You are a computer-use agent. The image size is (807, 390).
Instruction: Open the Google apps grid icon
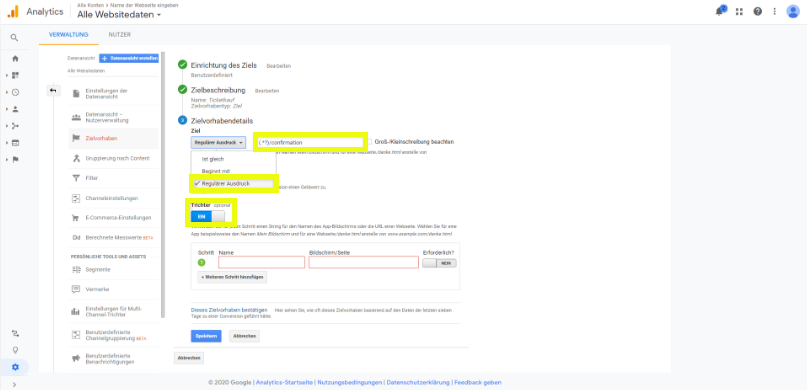pos(739,11)
